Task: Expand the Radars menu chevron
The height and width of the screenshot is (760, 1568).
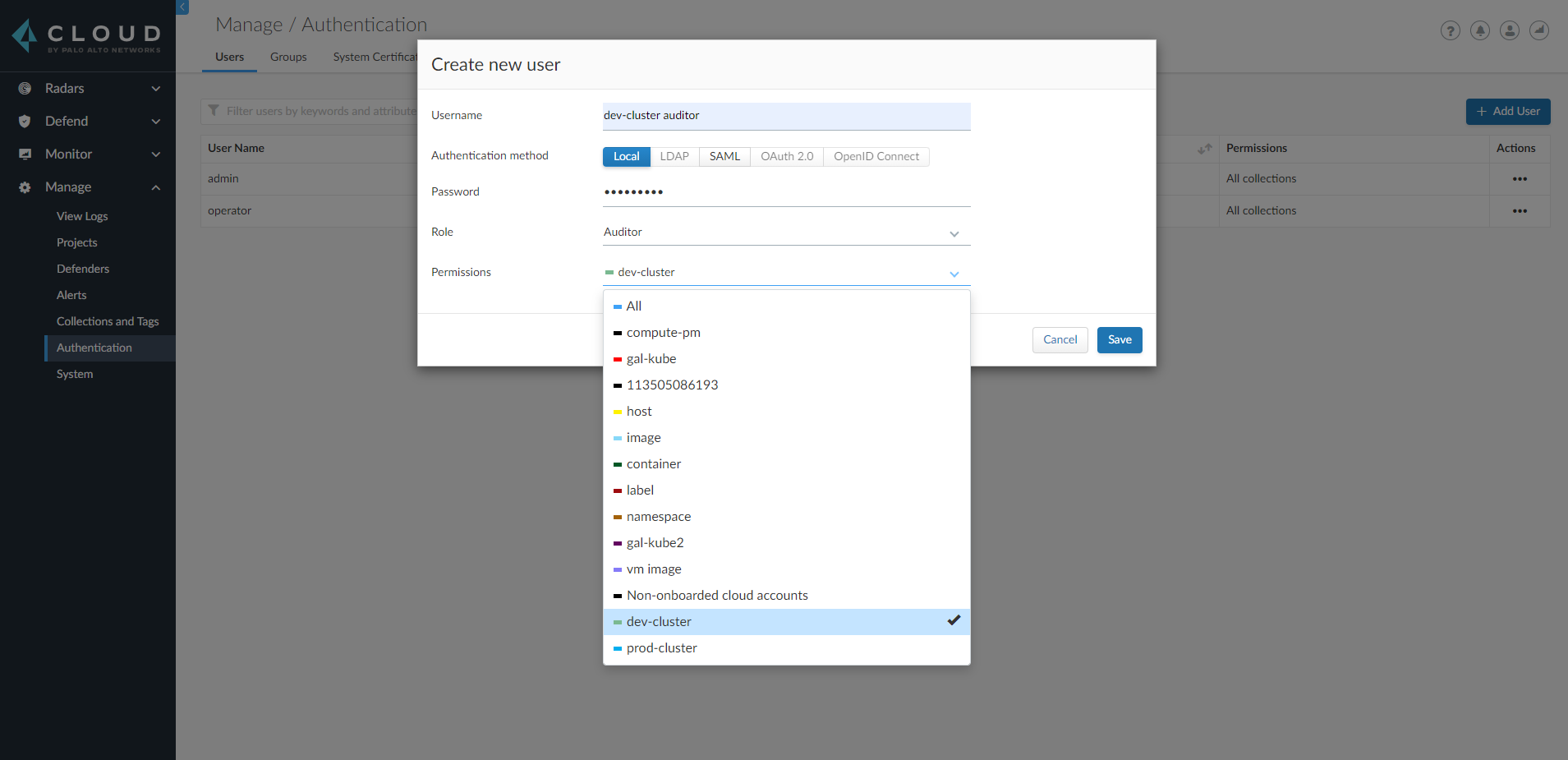Action: (156, 89)
